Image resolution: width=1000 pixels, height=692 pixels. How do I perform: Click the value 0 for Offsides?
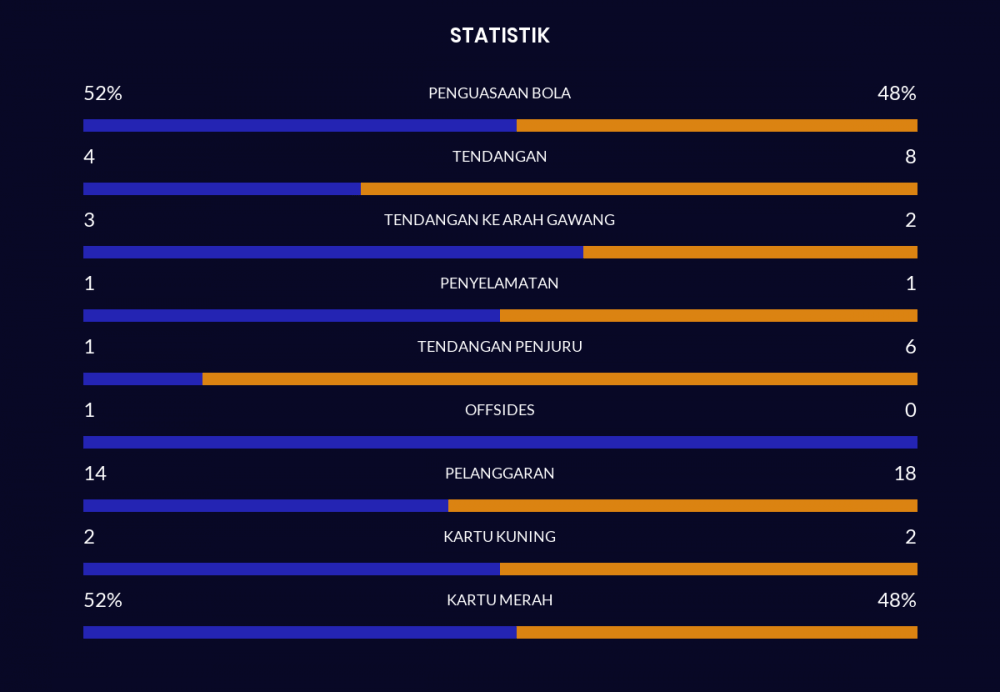point(910,410)
